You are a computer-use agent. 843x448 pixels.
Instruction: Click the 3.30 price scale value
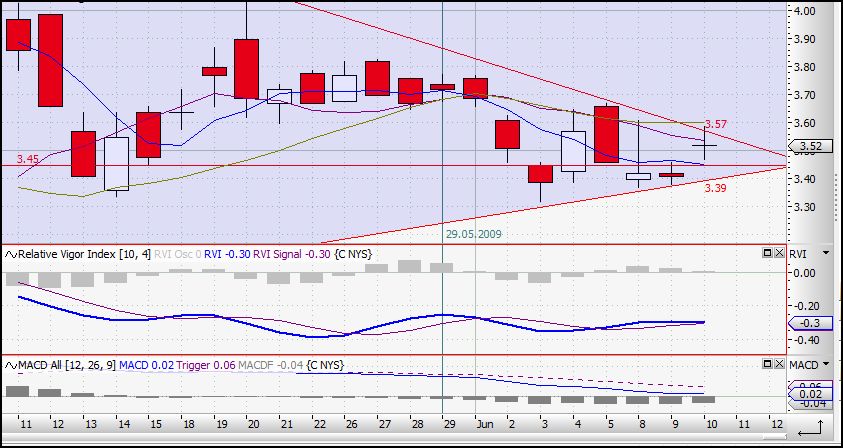[805, 207]
